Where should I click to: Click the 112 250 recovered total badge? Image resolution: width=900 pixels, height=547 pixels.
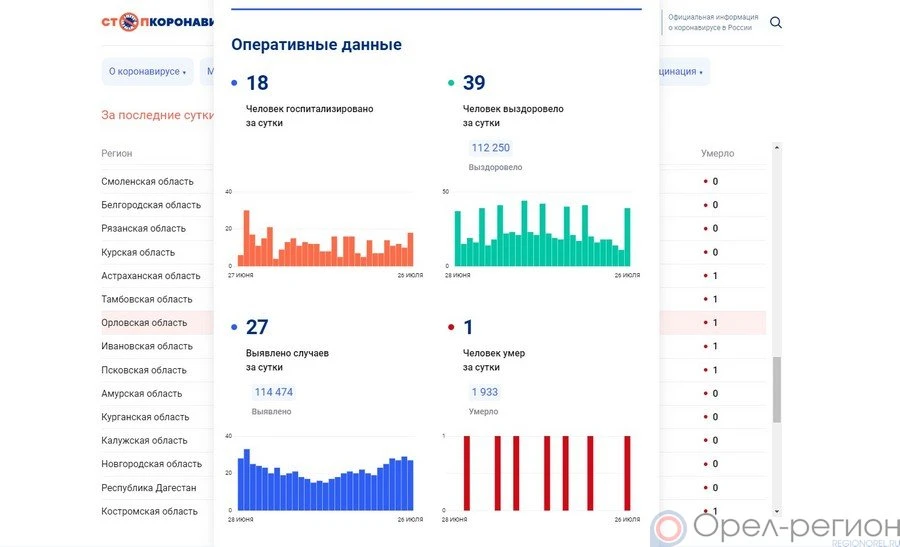click(x=490, y=148)
